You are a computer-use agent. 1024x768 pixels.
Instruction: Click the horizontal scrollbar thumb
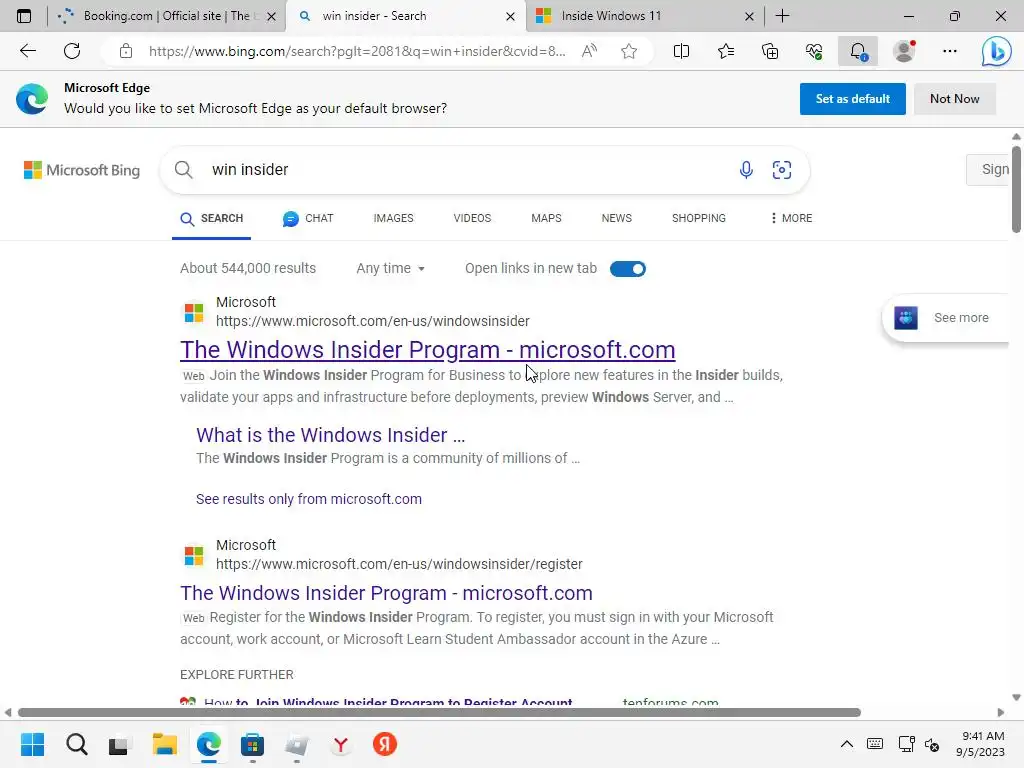(439, 712)
